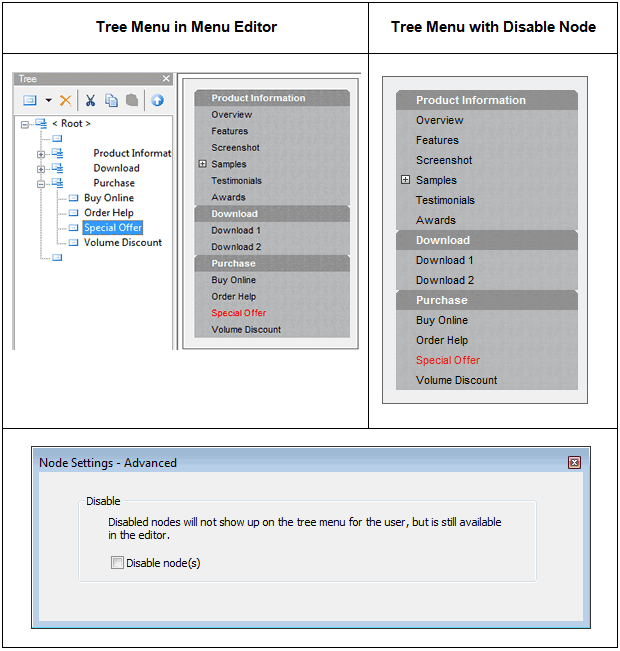620x651 pixels.
Task: Select the < Root > tree item
Action: click(x=71, y=123)
